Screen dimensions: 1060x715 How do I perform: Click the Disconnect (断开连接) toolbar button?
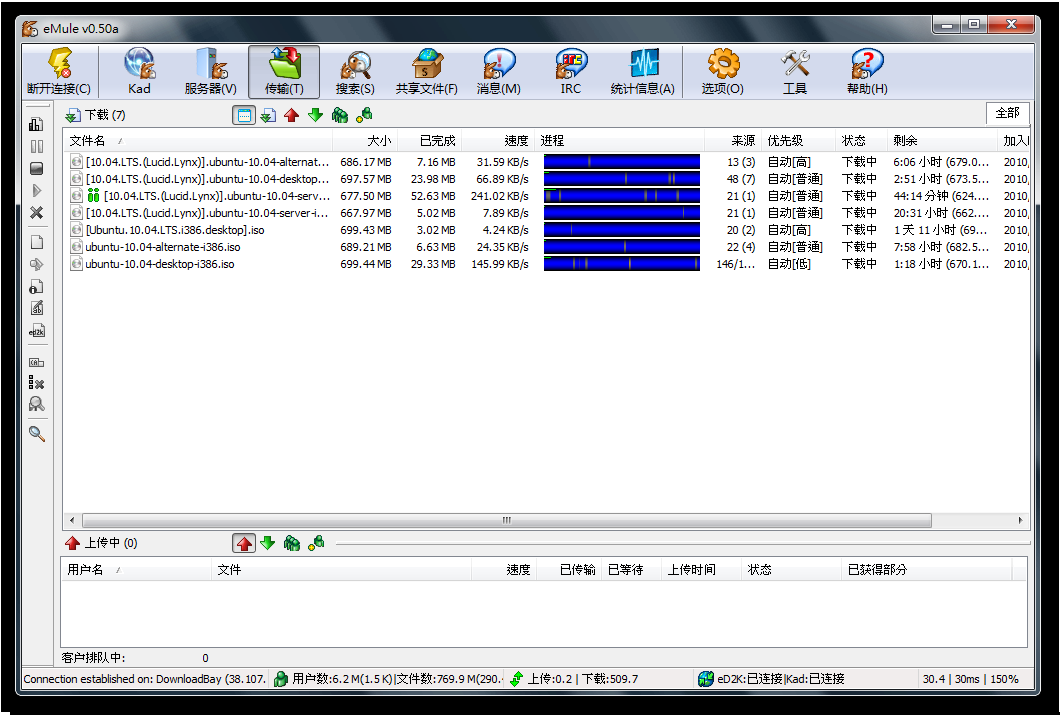click(x=59, y=72)
